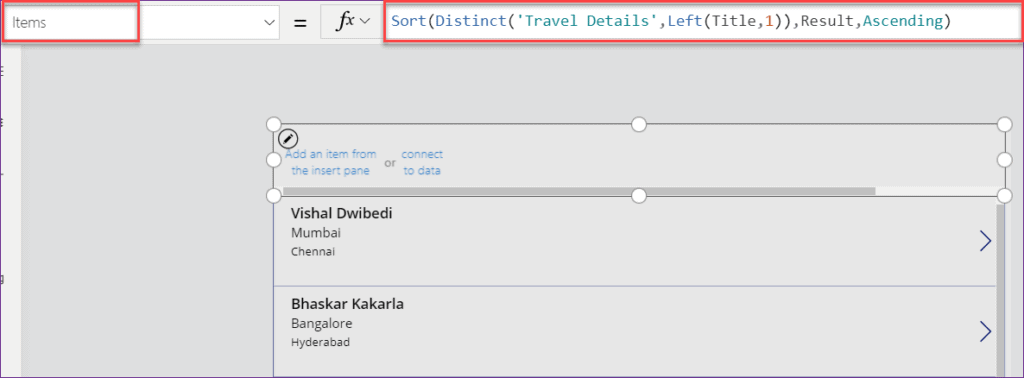Select the name 'Vishal Dwibedi'
Image resolution: width=1024 pixels, height=378 pixels.
coord(342,213)
